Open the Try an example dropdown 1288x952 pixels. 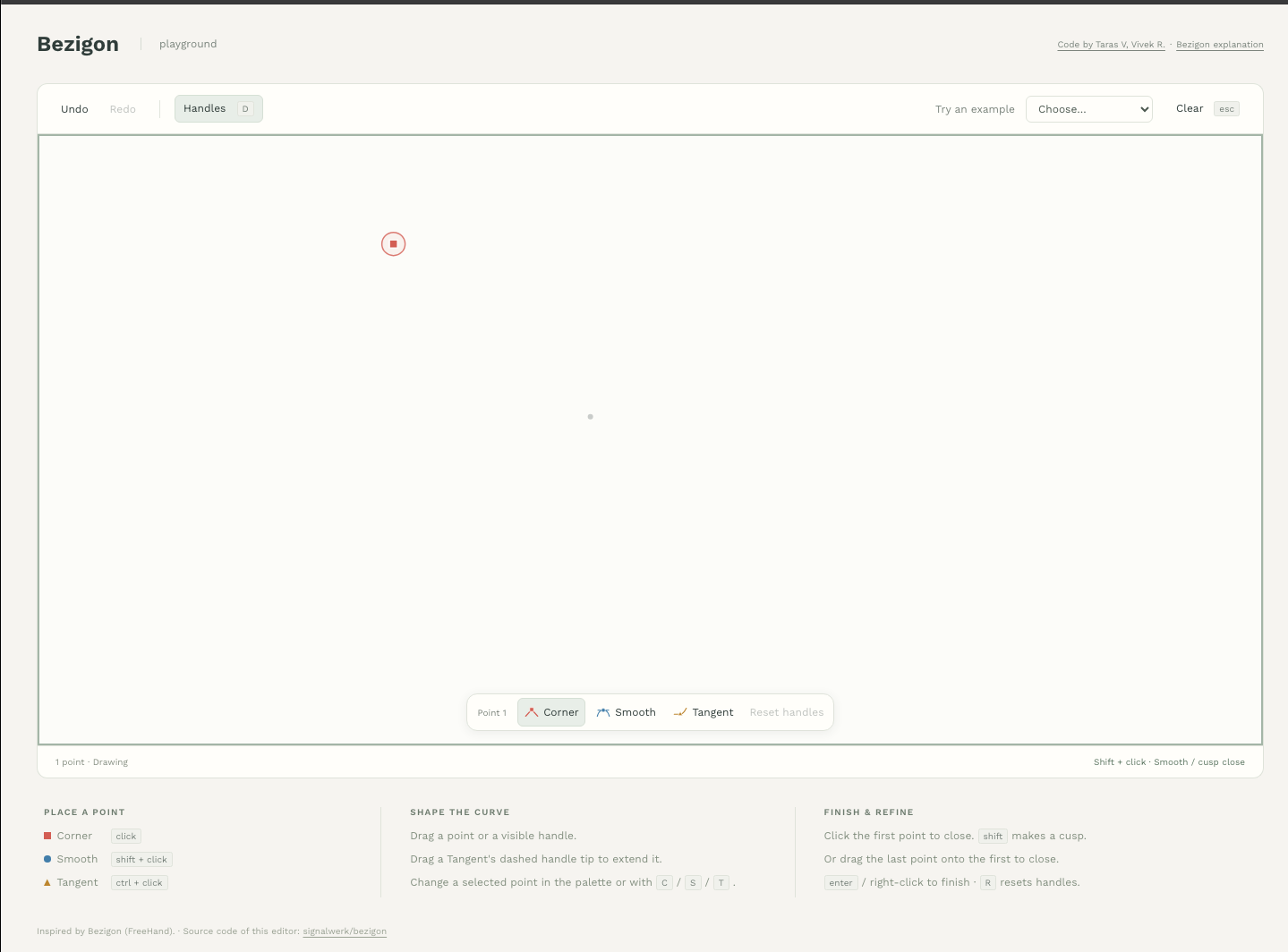click(1088, 109)
